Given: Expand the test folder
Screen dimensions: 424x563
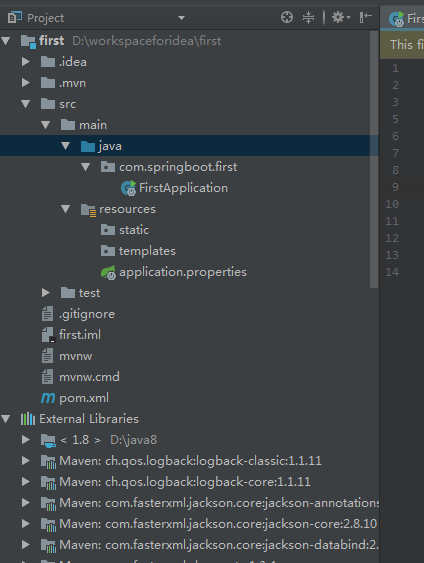Looking at the screenshot, I should pyautogui.click(x=46, y=293).
